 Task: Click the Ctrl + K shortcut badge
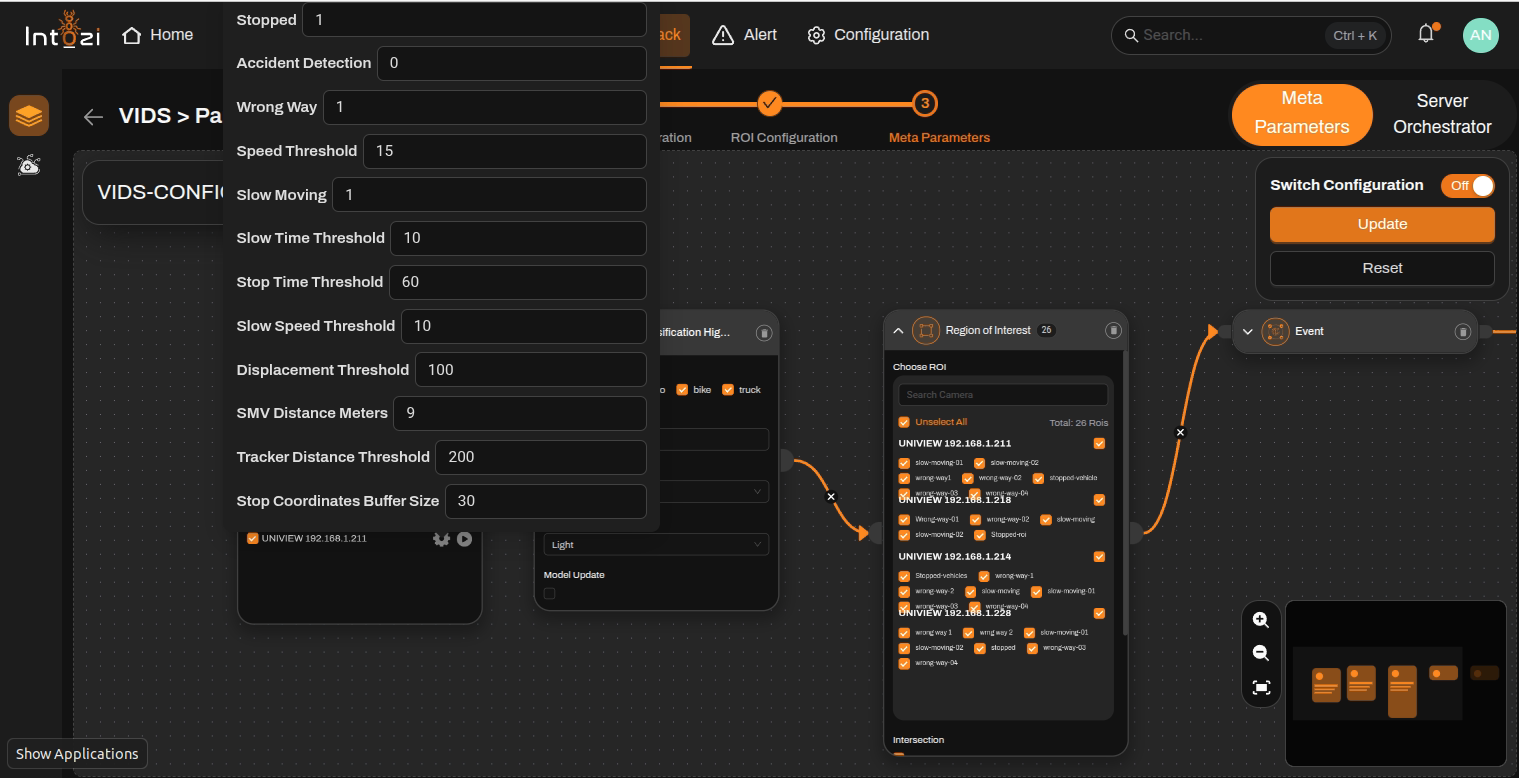click(1355, 36)
